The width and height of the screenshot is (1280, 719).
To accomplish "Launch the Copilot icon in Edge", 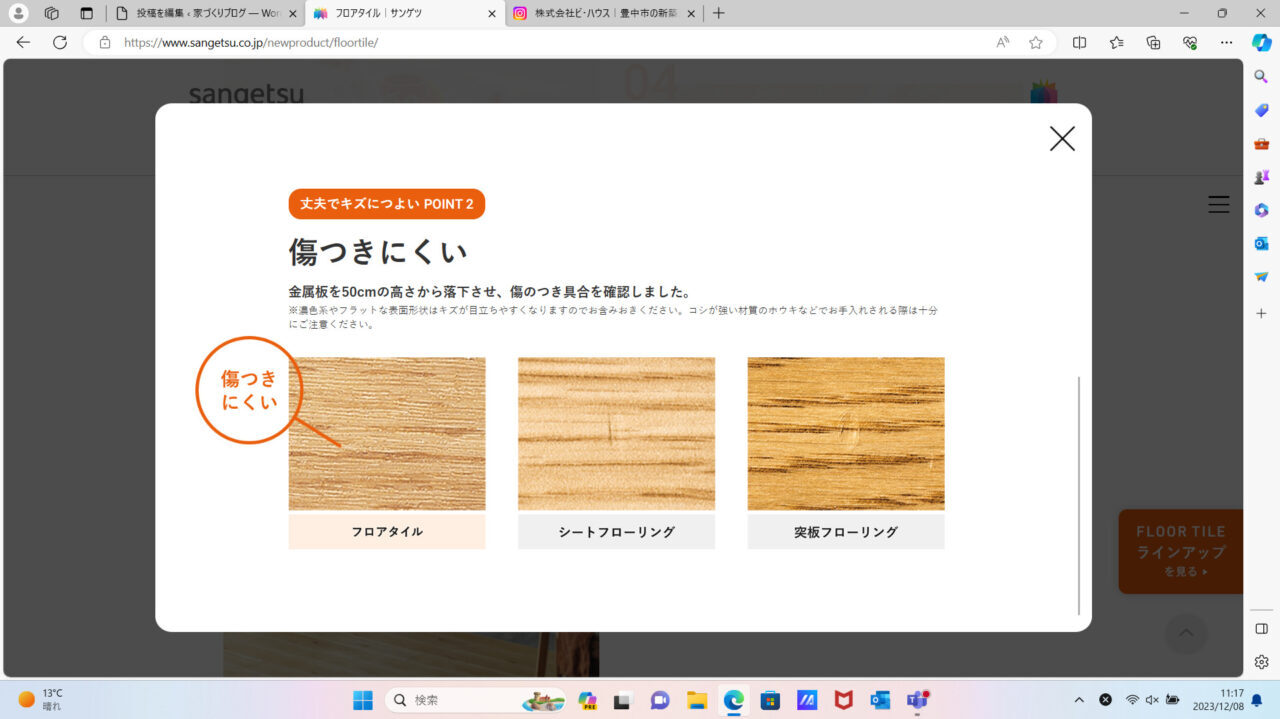I will 1262,42.
